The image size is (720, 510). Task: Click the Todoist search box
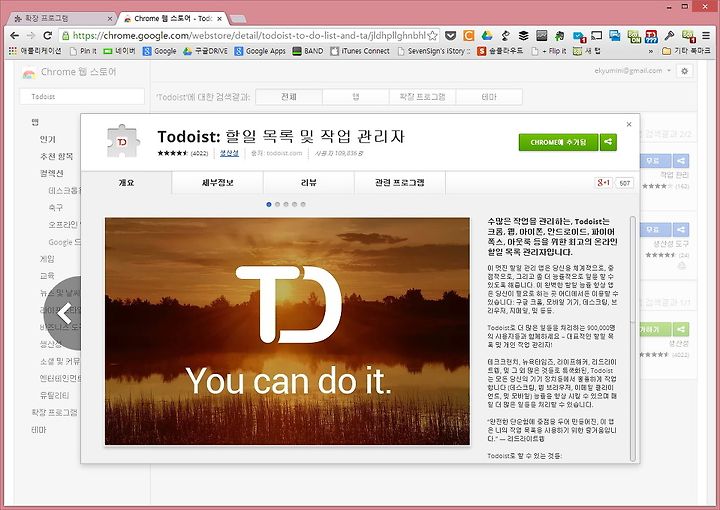pyautogui.click(x=82, y=96)
